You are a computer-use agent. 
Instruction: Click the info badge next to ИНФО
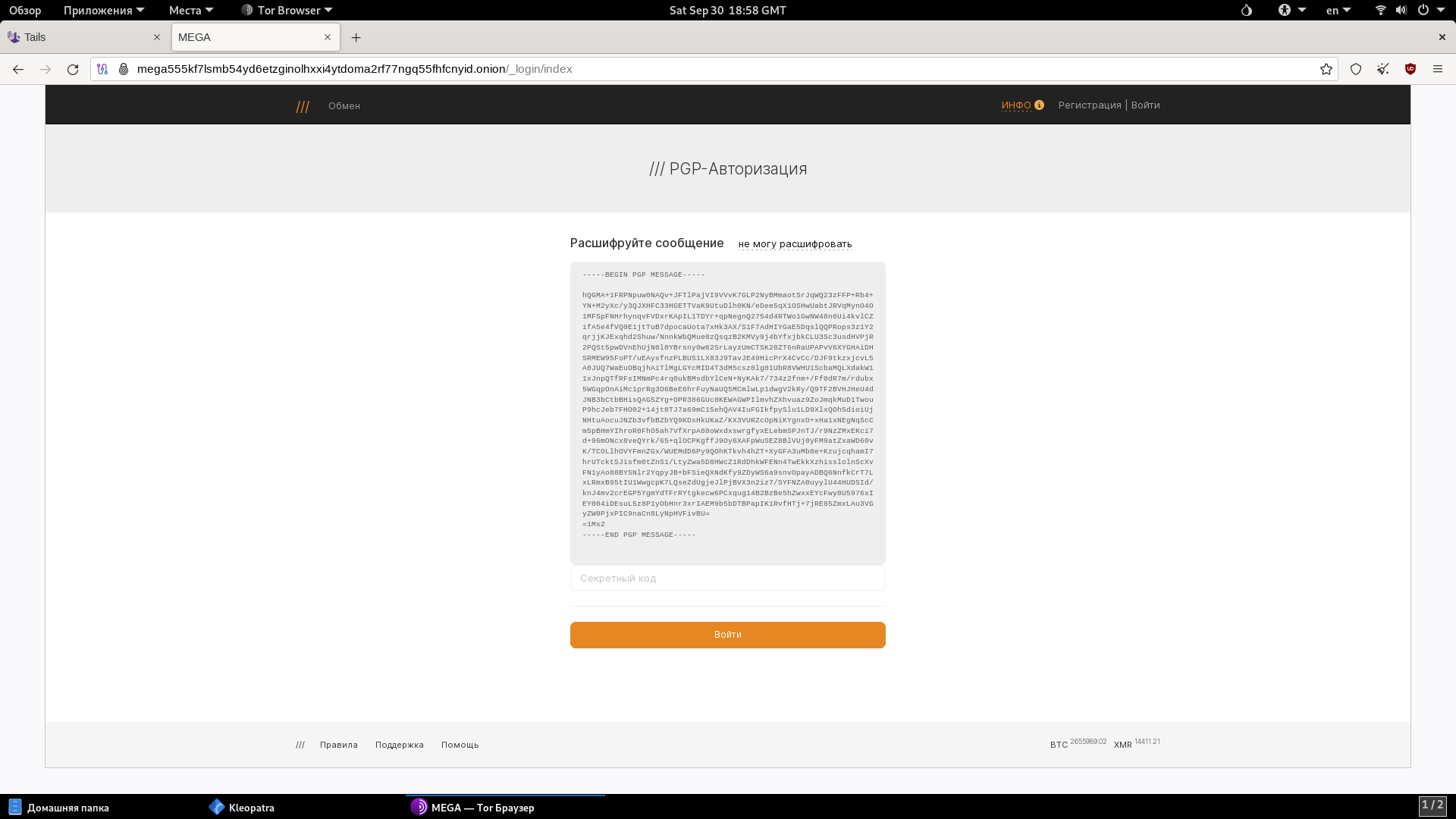pos(1040,105)
